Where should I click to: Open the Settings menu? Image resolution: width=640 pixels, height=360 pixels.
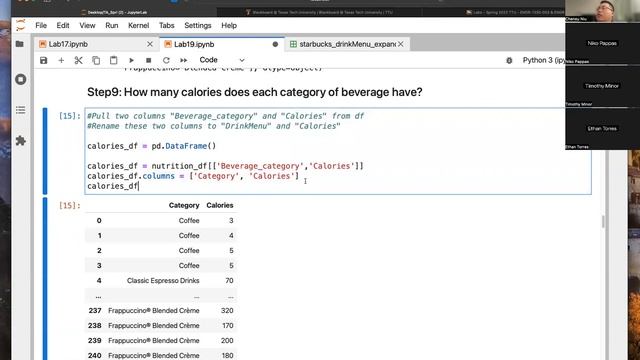click(198, 25)
